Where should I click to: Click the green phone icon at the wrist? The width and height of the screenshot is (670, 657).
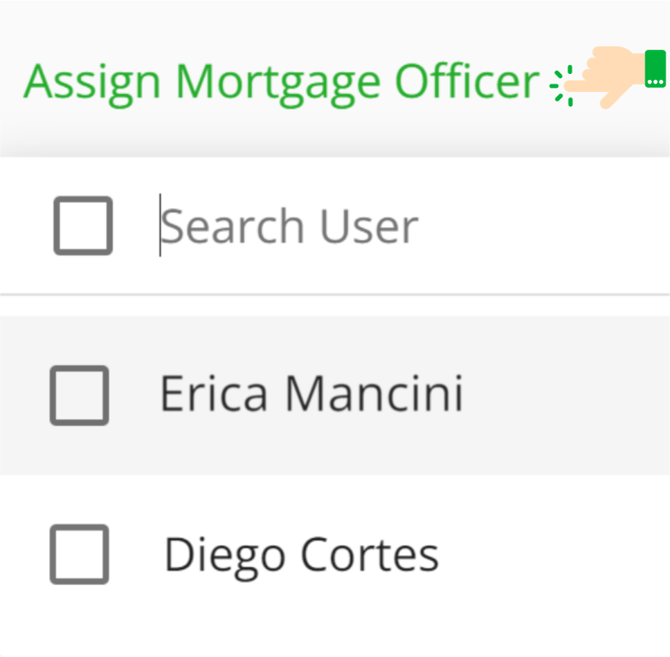tap(655, 69)
